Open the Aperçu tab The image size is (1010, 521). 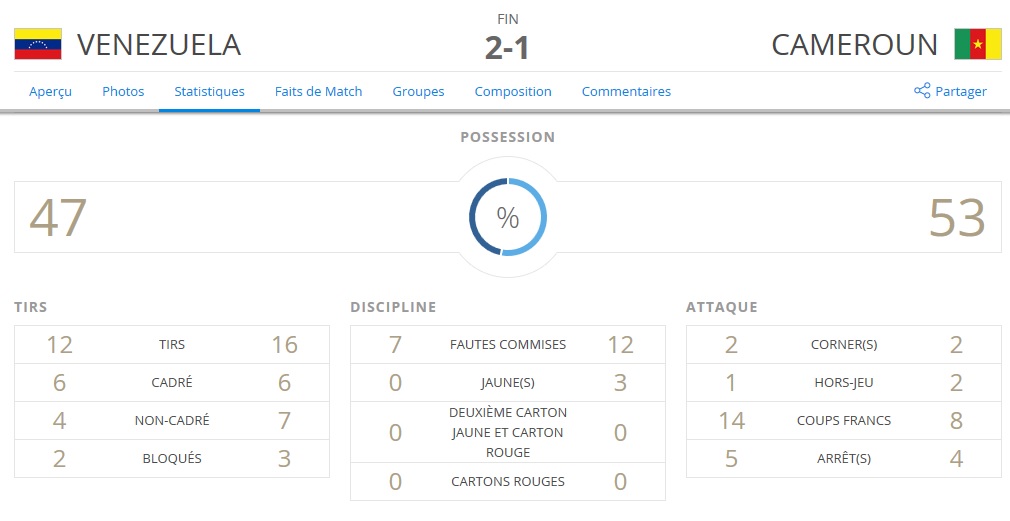pos(50,91)
